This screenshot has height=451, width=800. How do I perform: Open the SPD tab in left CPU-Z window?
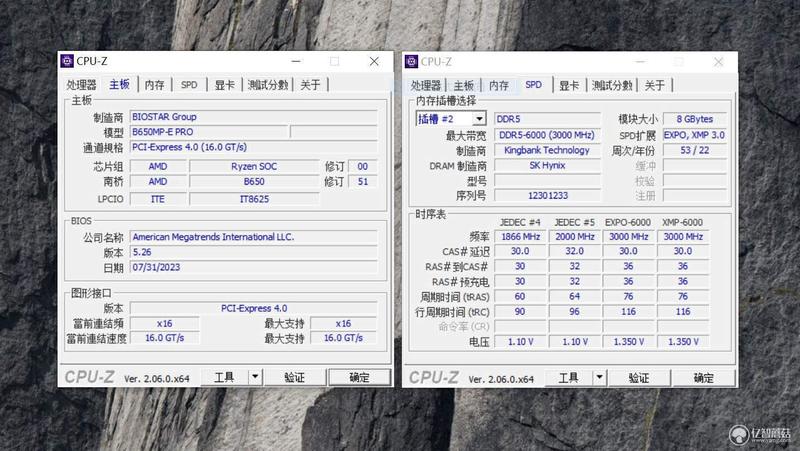tap(189, 85)
